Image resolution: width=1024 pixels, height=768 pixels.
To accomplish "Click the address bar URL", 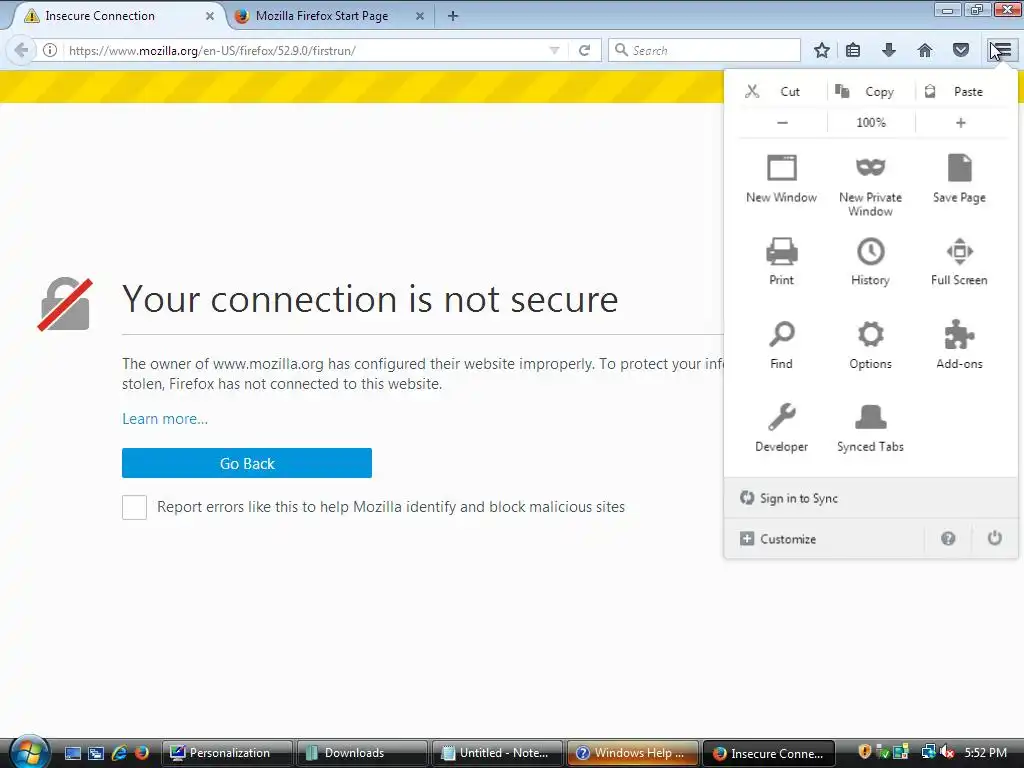I will click(212, 50).
